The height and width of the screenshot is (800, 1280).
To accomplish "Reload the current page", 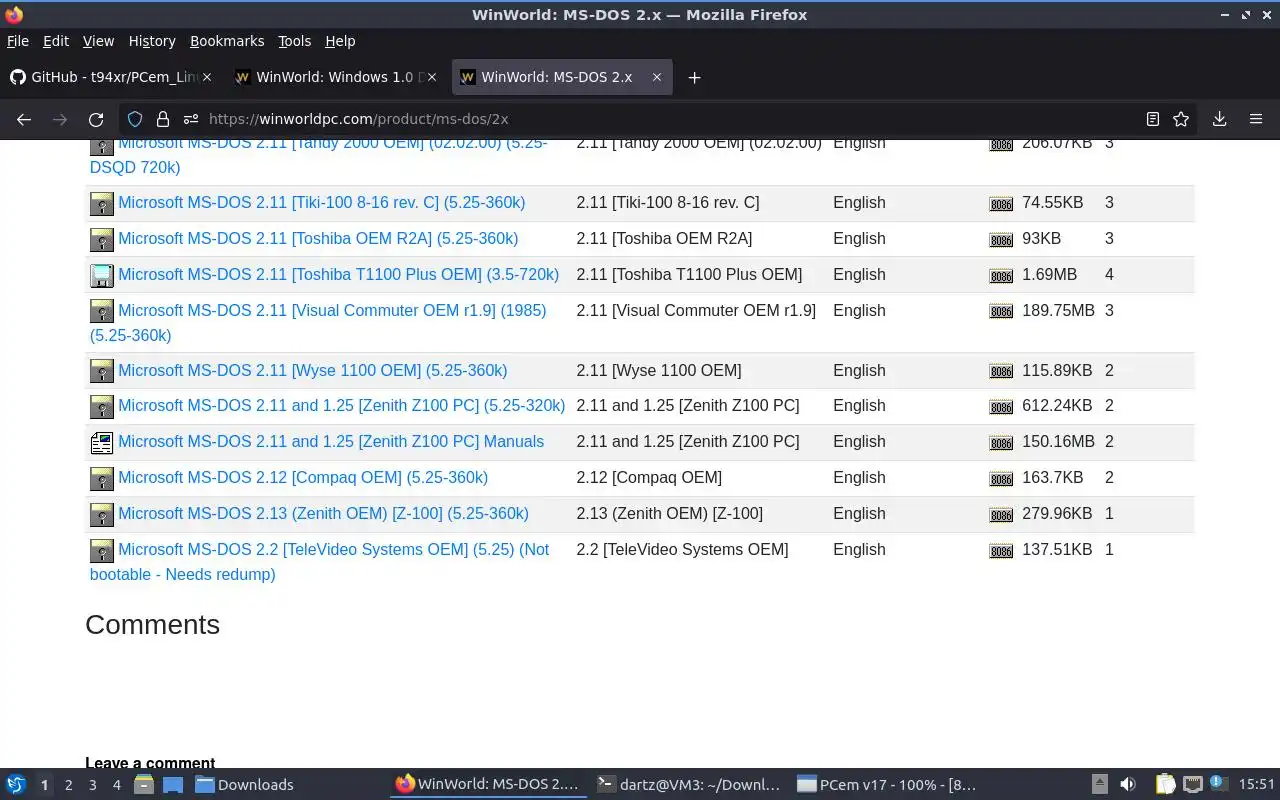I will coord(96,119).
